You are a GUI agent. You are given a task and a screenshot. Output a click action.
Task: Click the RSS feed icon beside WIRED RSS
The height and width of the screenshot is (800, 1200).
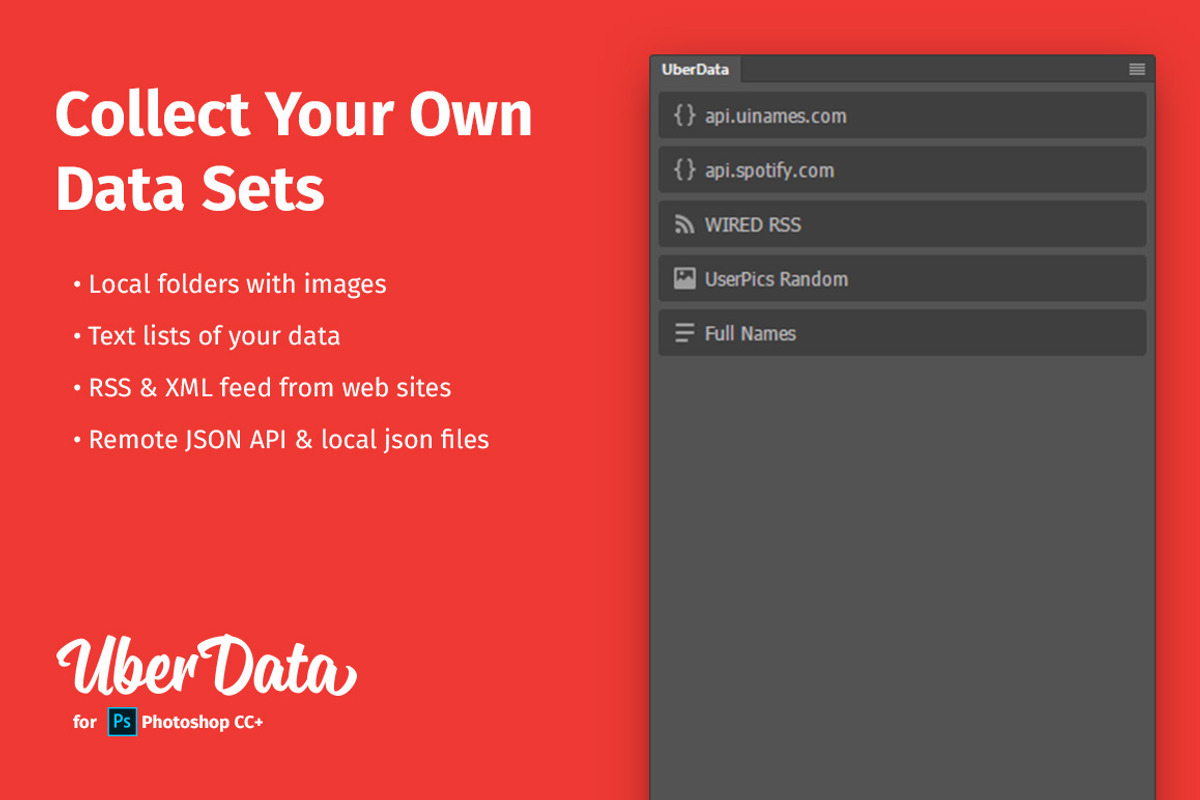pos(684,225)
